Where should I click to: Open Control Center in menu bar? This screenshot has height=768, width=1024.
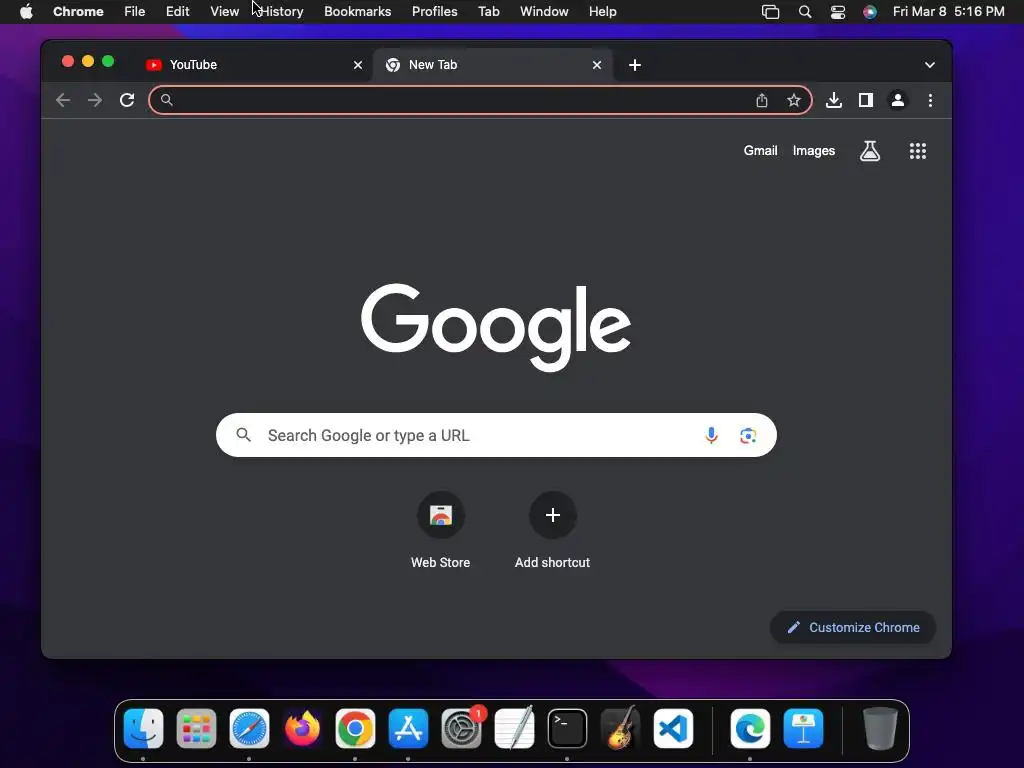point(838,12)
